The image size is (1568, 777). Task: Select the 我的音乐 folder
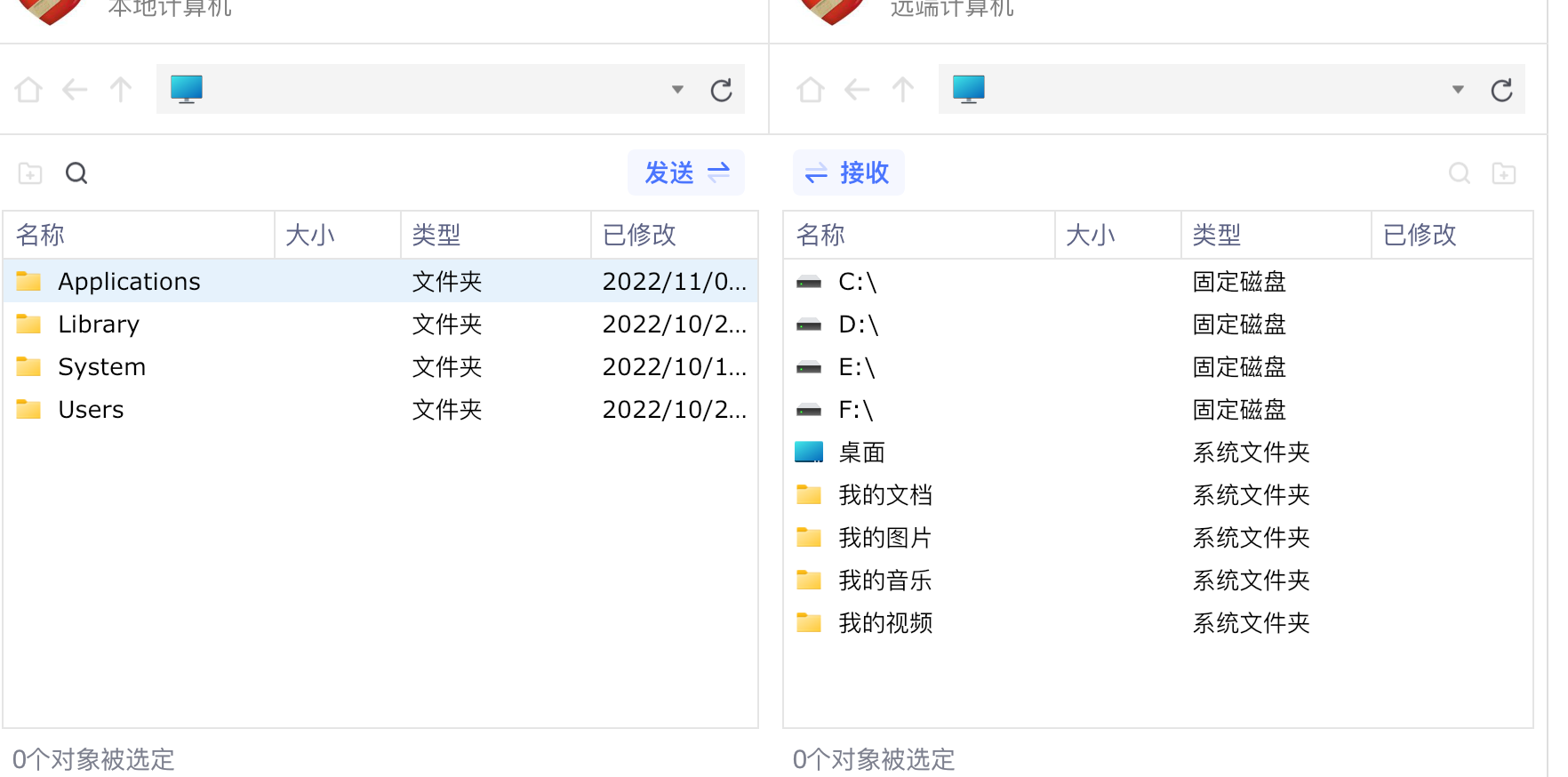1158,580
